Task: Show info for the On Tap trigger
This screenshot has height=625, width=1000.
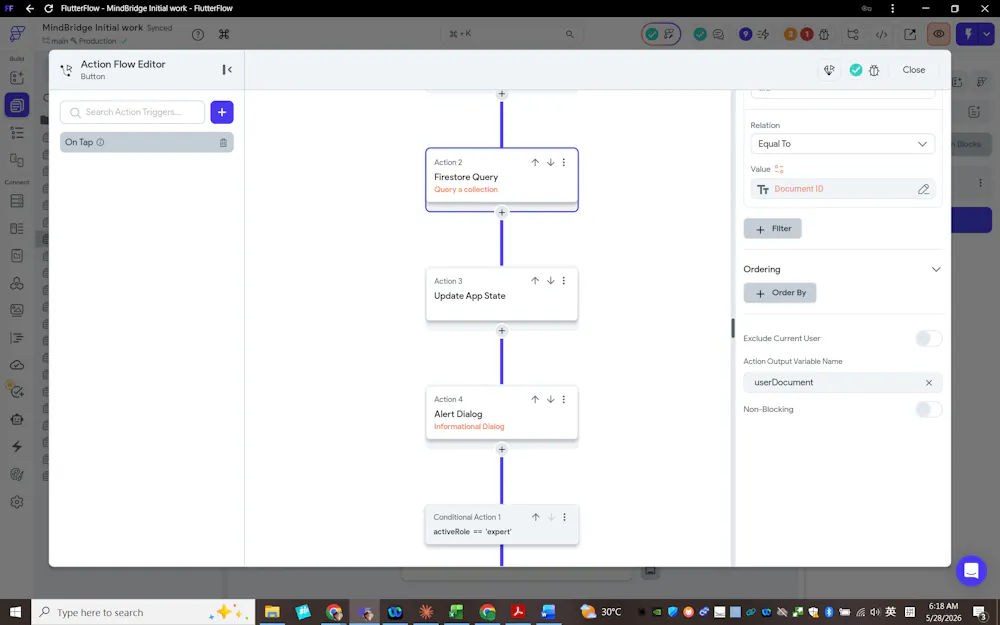Action: click(100, 142)
